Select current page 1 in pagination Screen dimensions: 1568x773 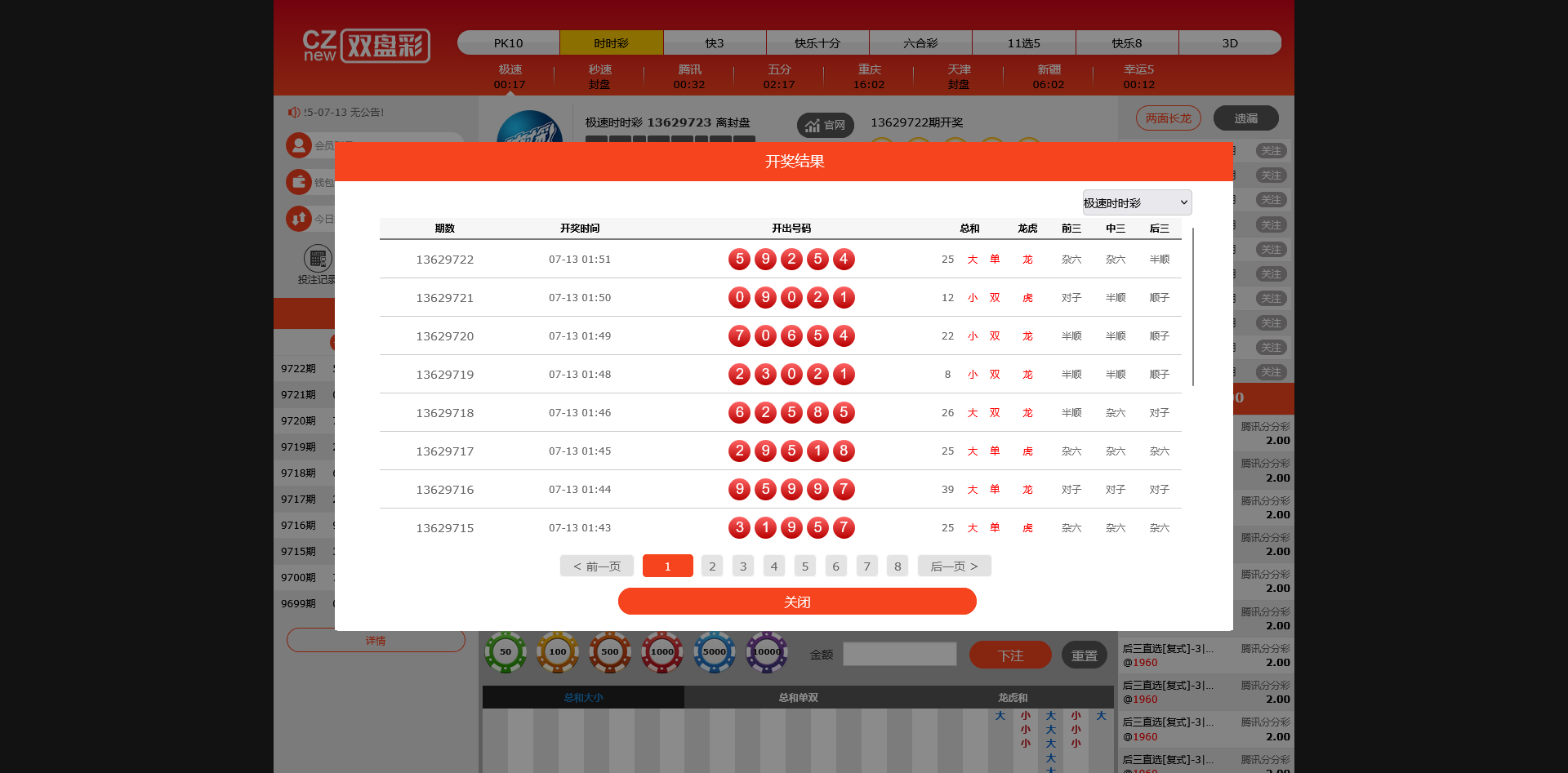point(668,566)
